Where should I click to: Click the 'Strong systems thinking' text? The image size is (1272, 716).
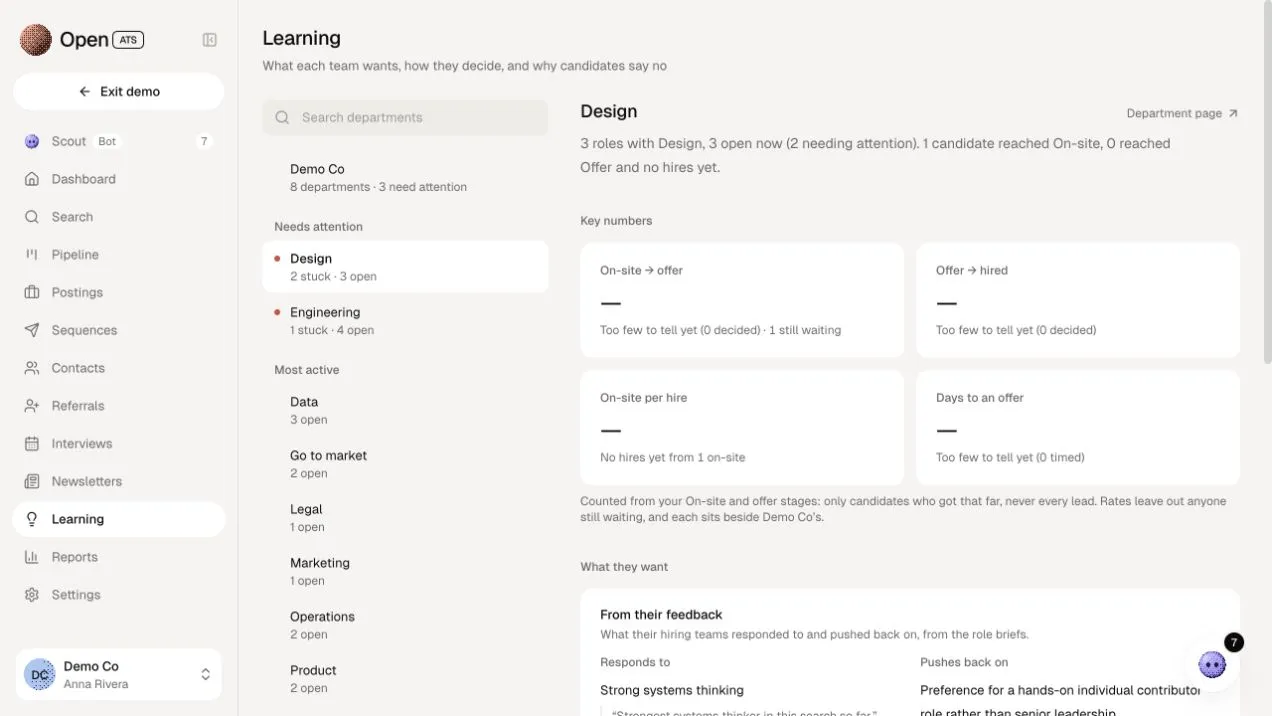[x=672, y=690]
